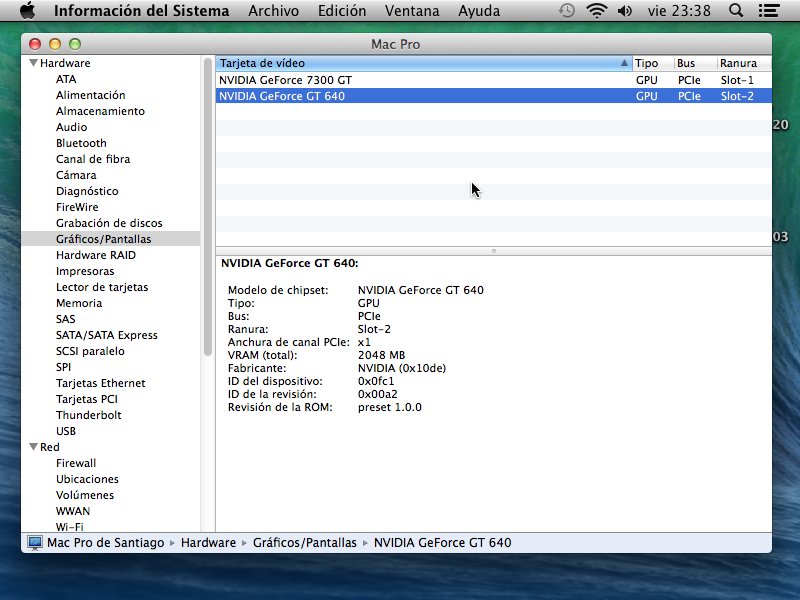Open the volume control icon
800x600 pixels.
pos(624,11)
